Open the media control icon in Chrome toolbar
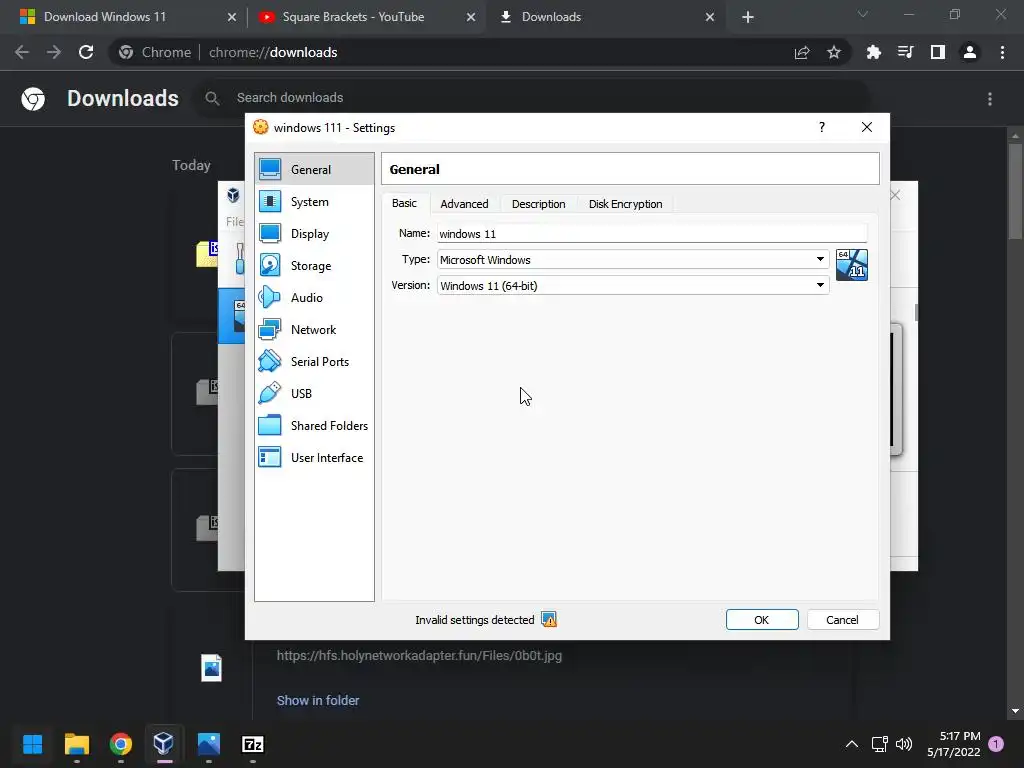 905,52
